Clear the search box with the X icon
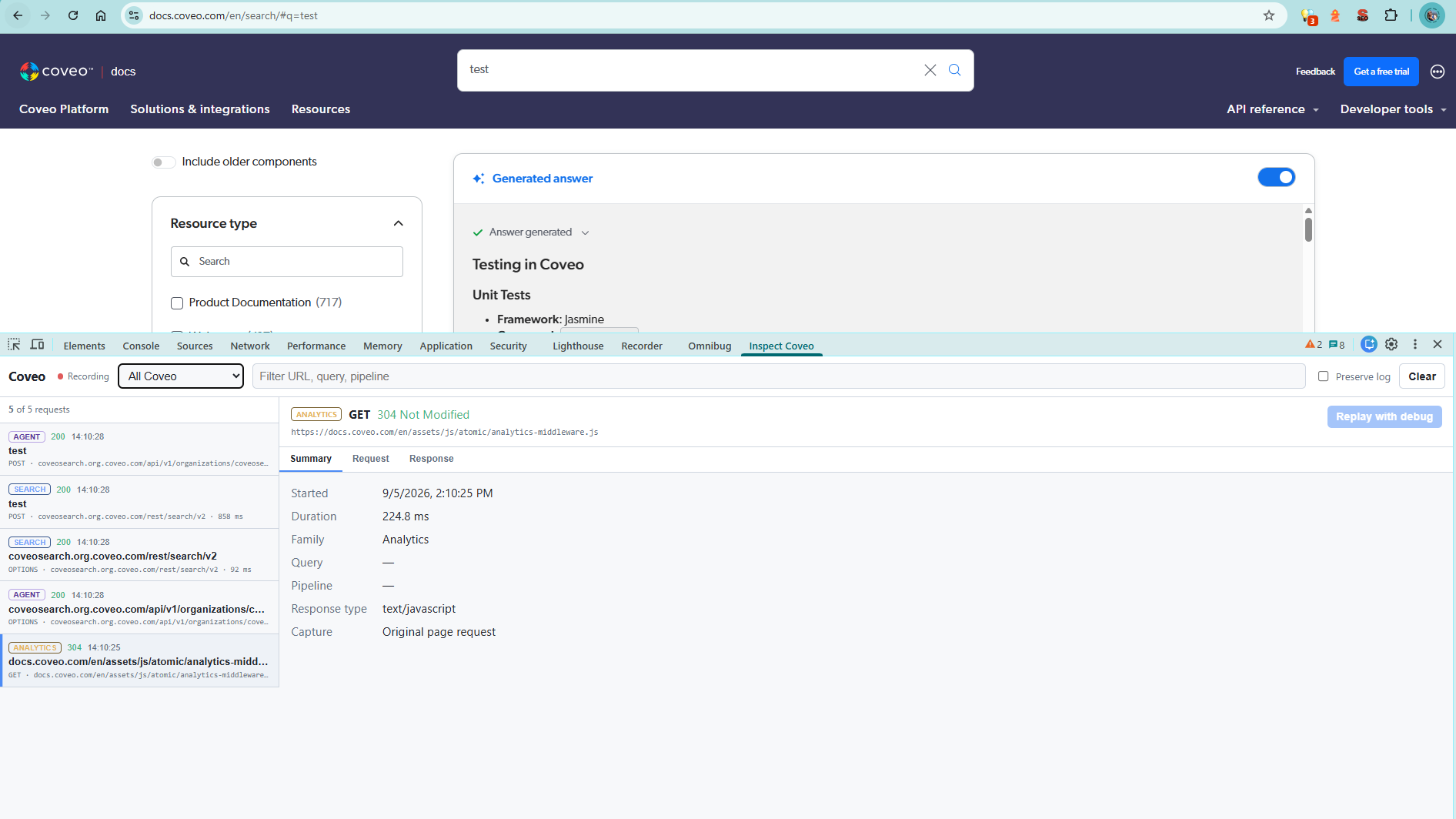Viewport: 1456px width, 819px height. [930, 70]
